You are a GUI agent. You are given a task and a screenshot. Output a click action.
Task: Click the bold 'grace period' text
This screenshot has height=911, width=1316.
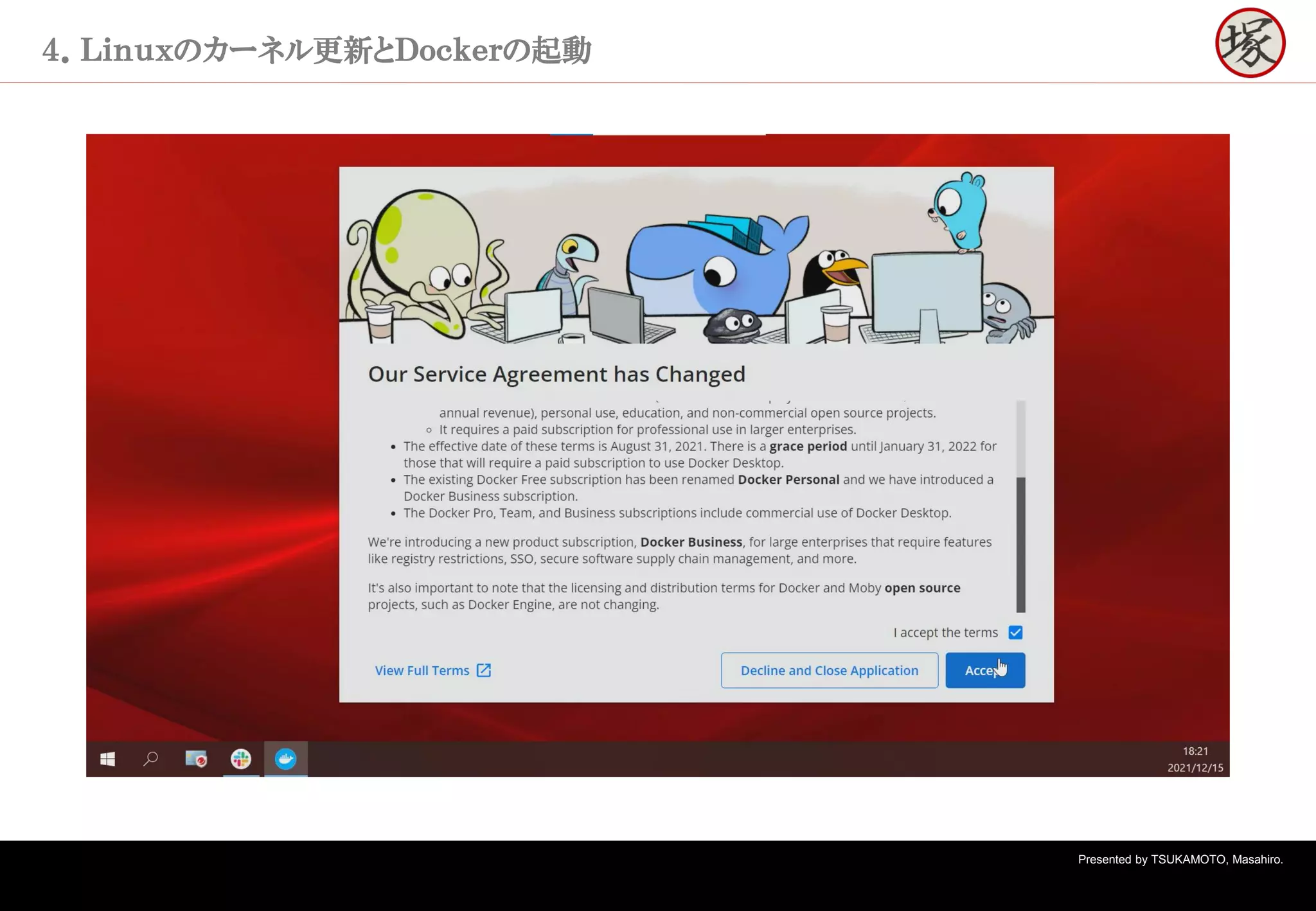click(x=808, y=446)
